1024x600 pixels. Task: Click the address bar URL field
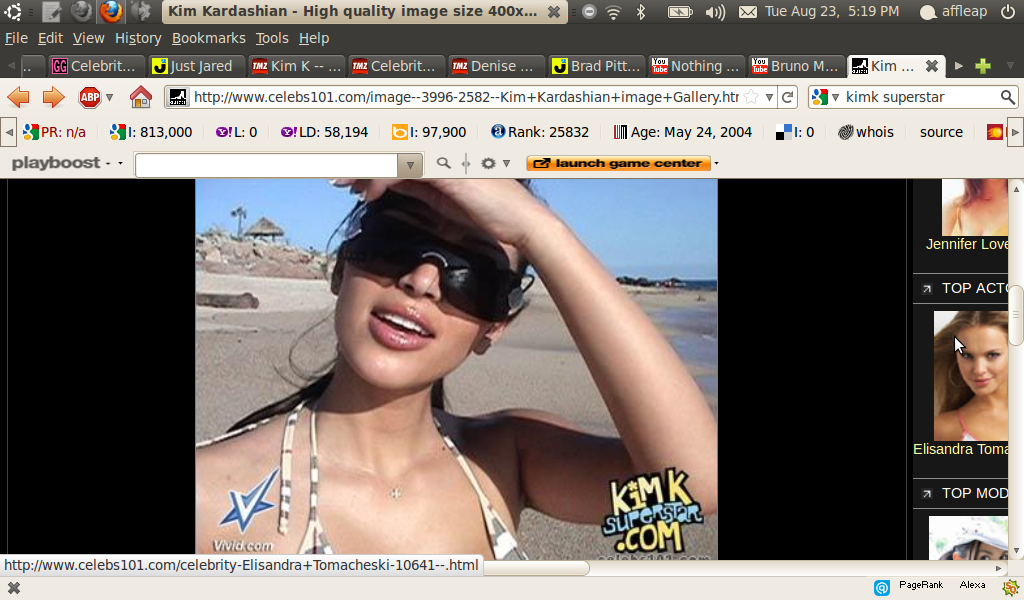tap(466, 97)
